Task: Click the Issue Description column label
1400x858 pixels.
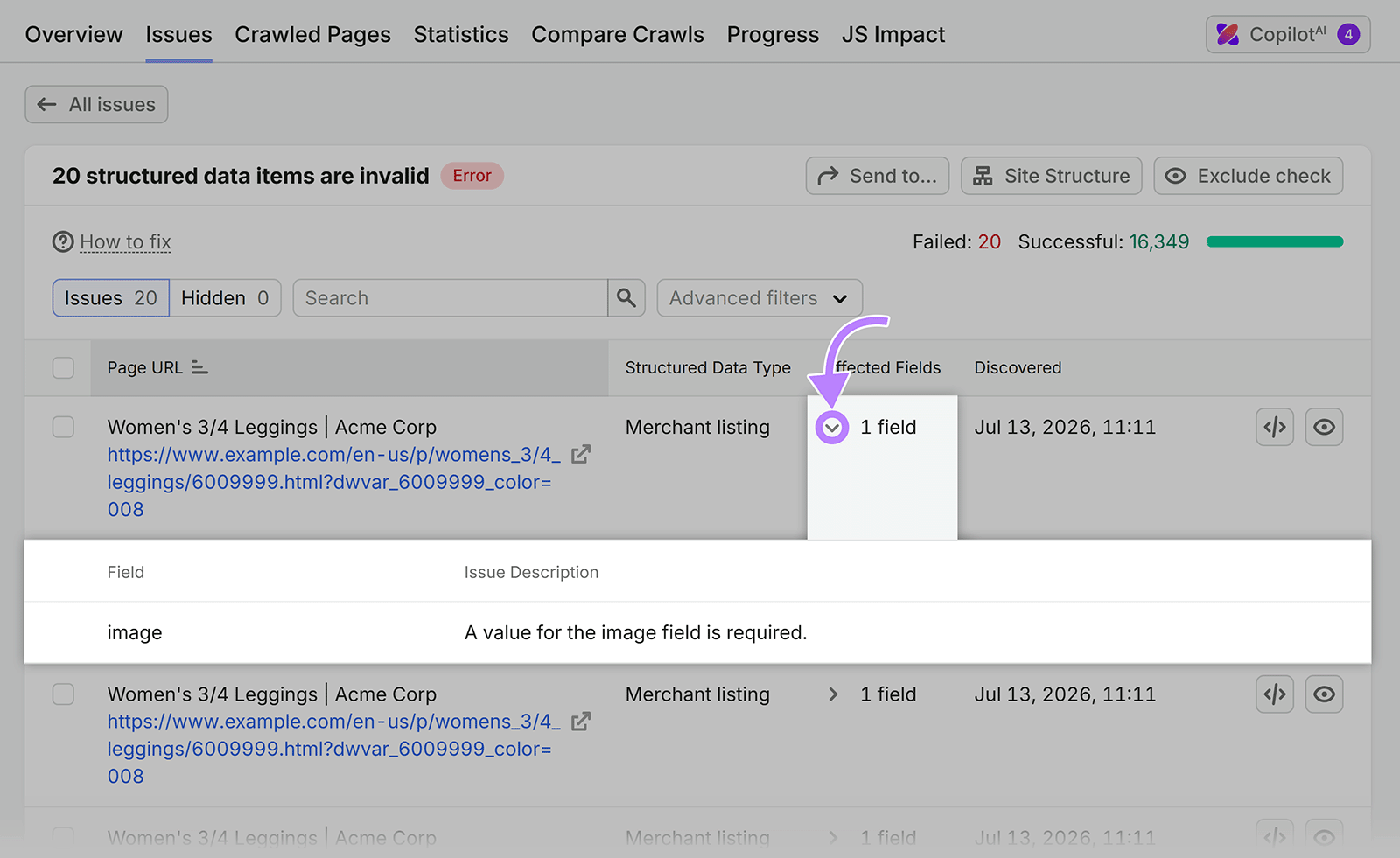Action: click(531, 572)
